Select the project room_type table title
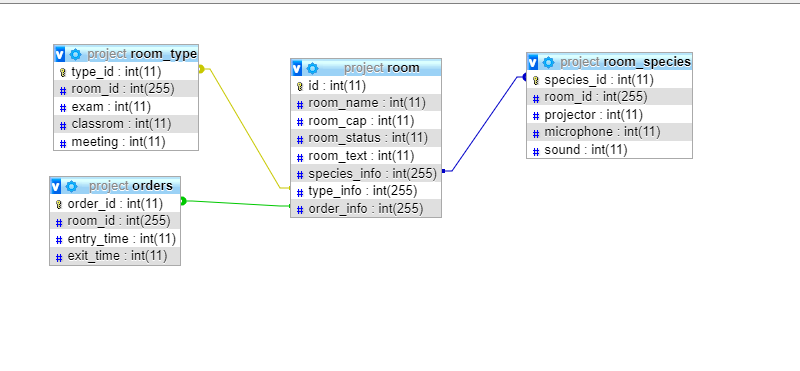 tap(142, 54)
